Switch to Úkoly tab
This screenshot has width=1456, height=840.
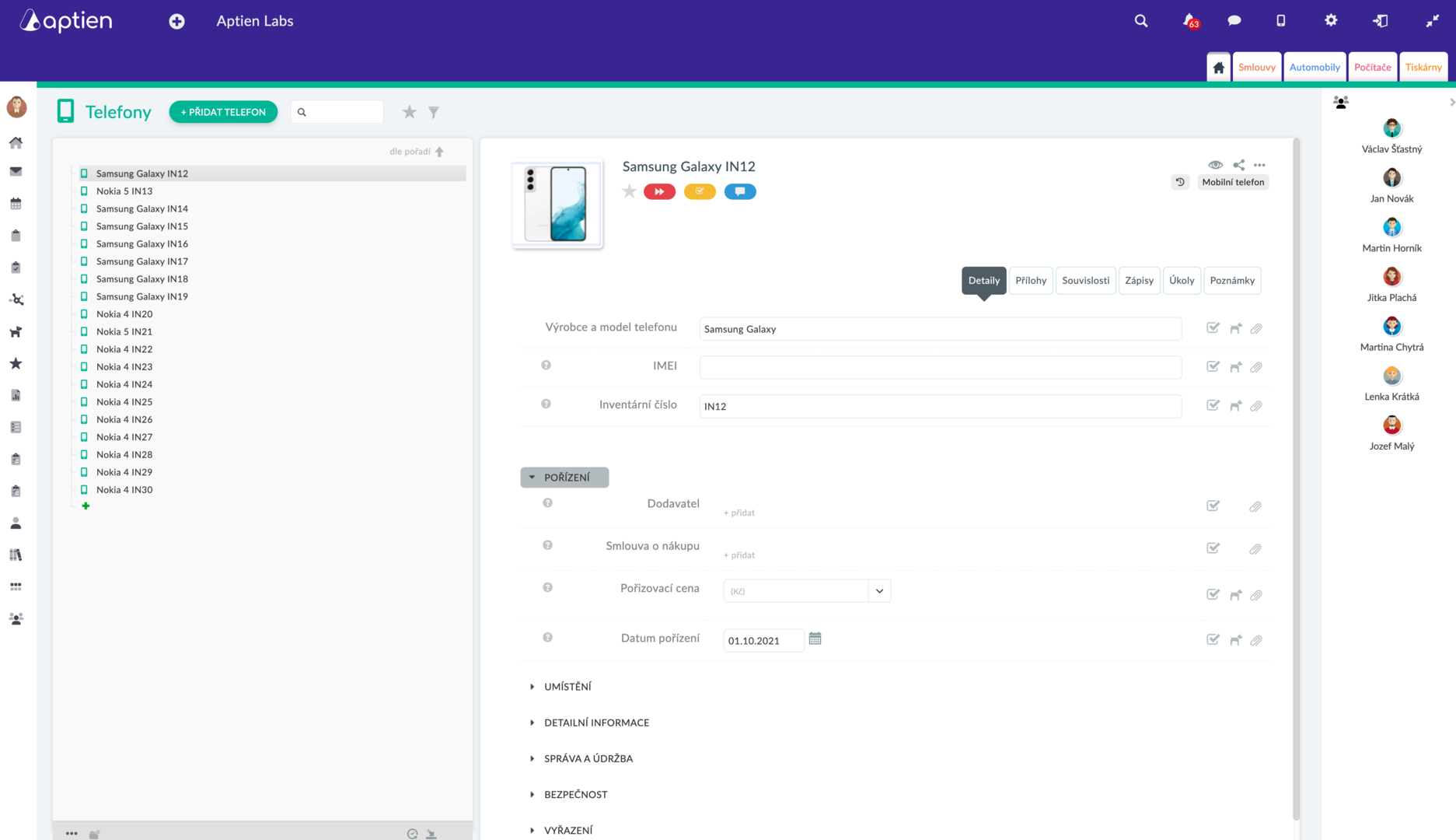coord(1182,281)
